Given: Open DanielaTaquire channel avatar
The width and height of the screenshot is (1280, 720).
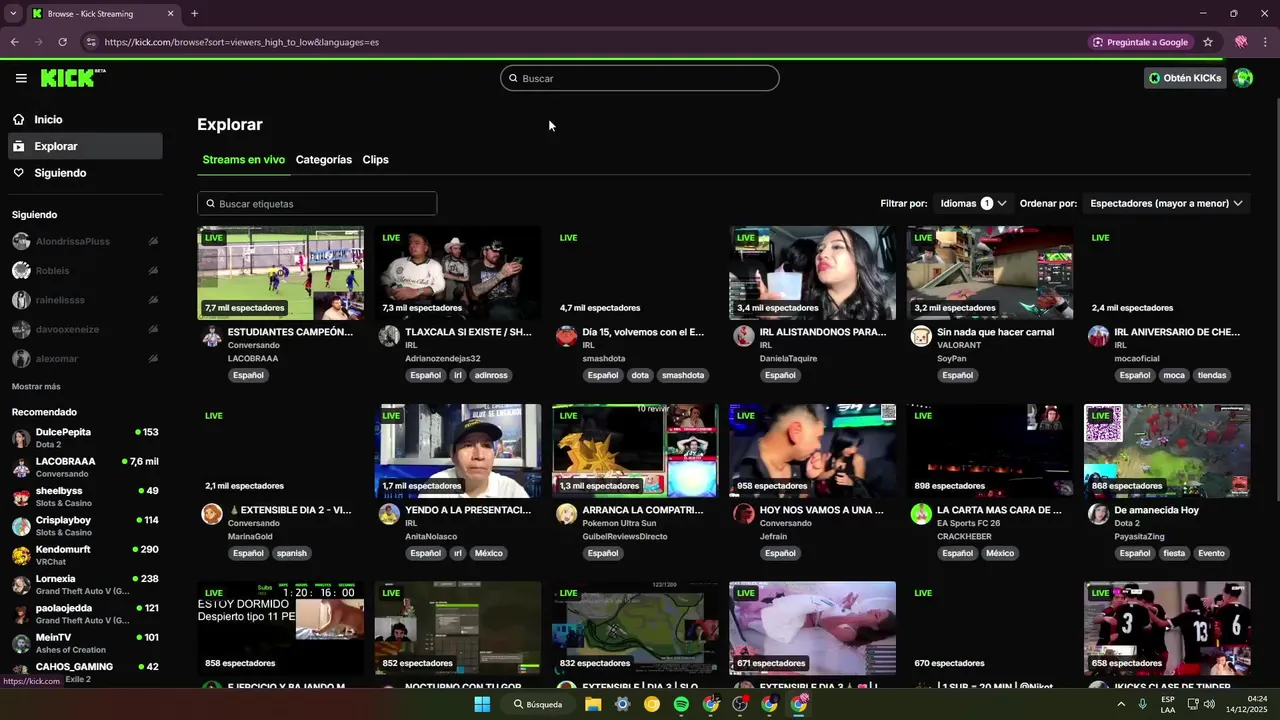Looking at the screenshot, I should 744,336.
